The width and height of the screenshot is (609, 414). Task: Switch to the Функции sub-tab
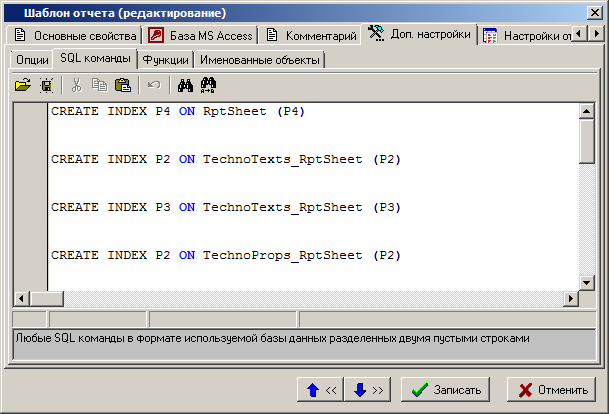point(164,60)
